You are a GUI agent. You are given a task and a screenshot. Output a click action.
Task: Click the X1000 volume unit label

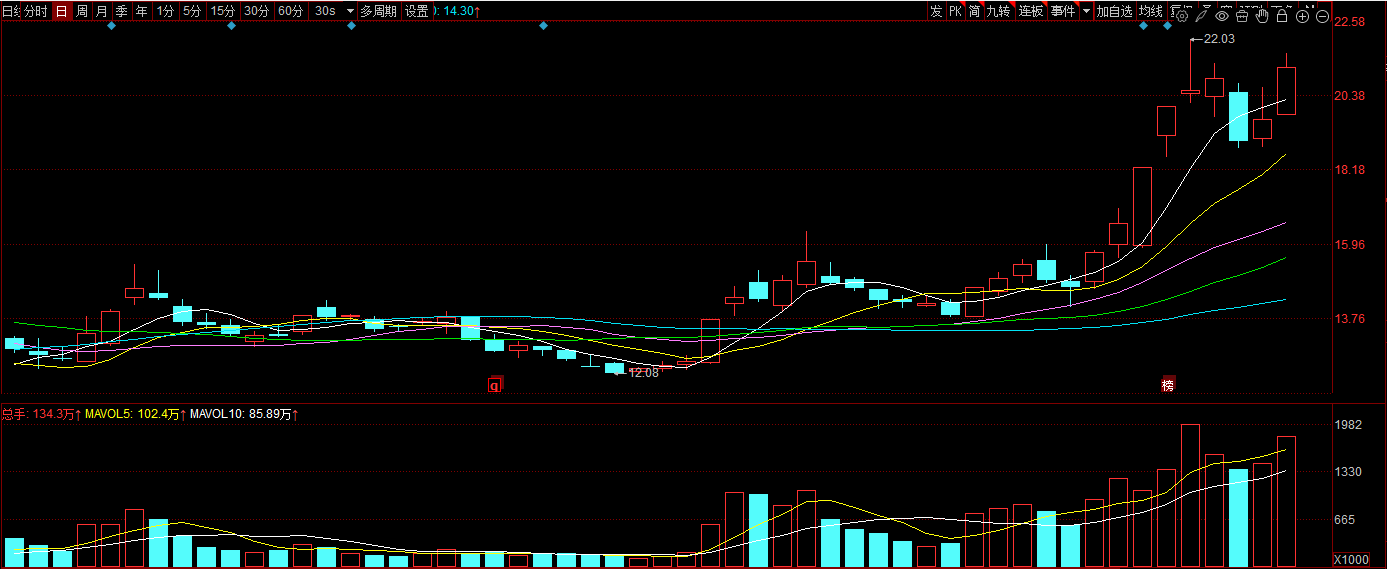pyautogui.click(x=1352, y=559)
